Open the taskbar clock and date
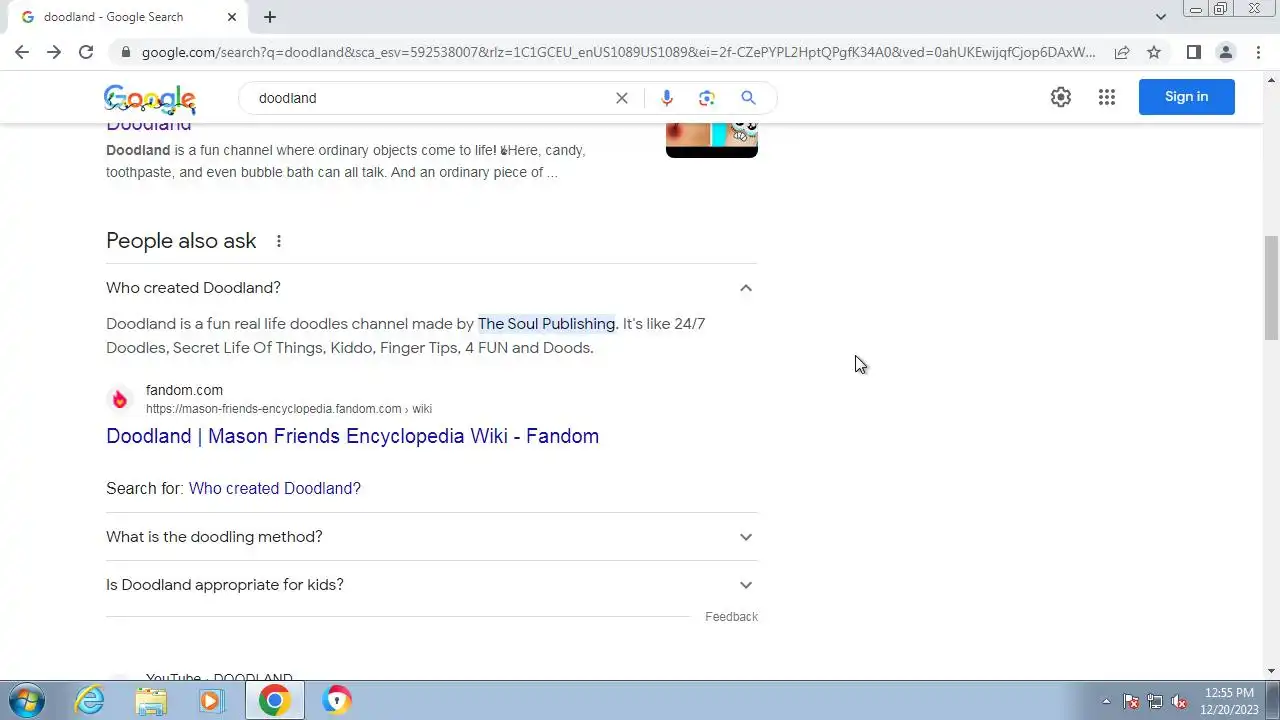Image resolution: width=1280 pixels, height=720 pixels. pos(1229,700)
